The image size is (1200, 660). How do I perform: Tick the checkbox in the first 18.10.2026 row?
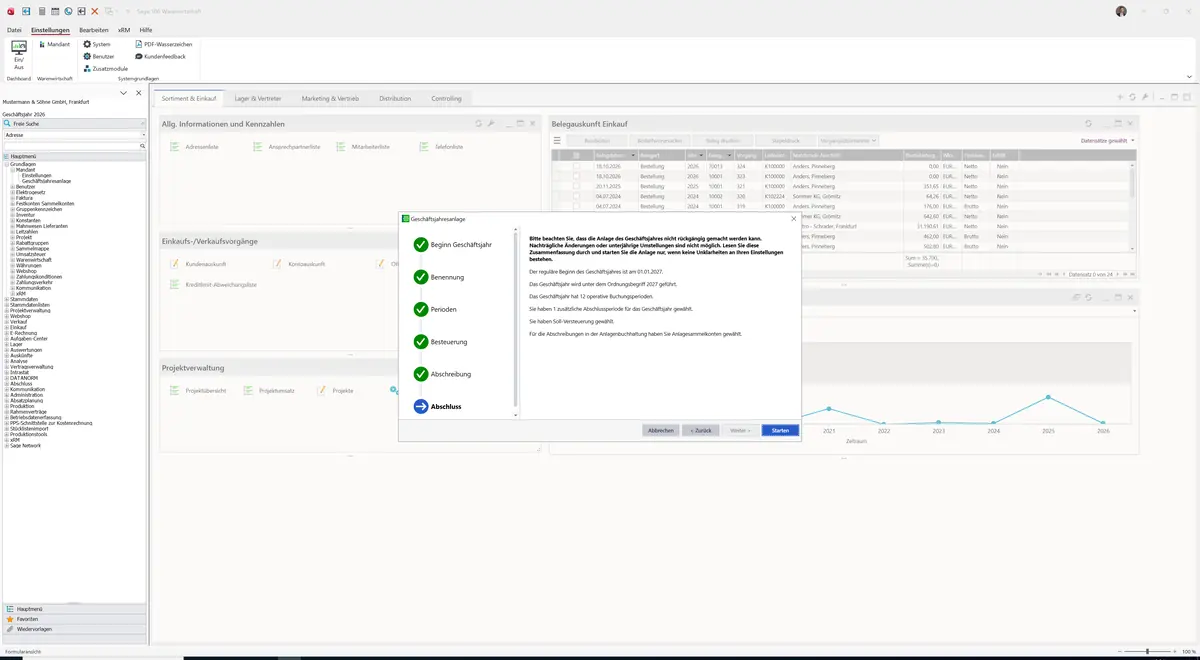click(576, 167)
